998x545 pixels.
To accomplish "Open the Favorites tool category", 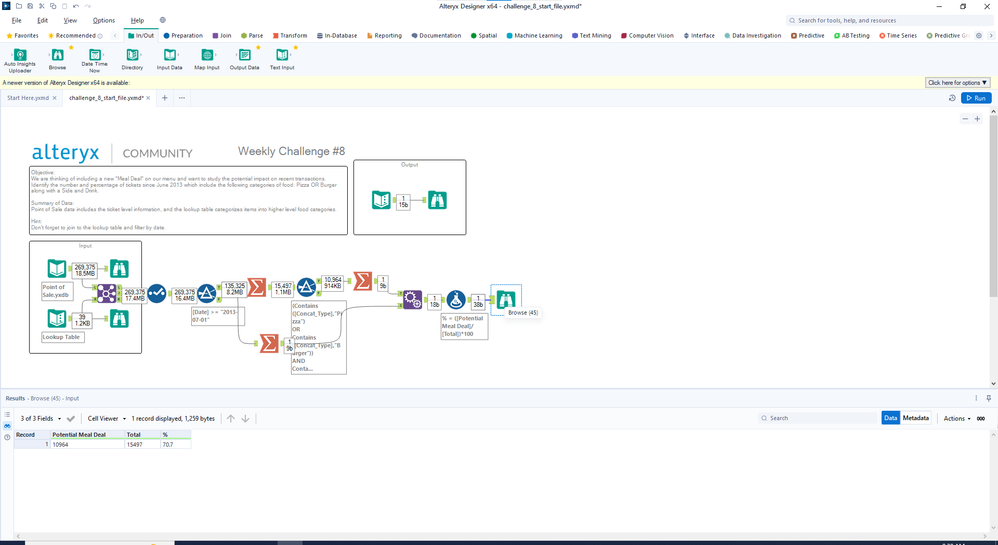I will 22,36.
